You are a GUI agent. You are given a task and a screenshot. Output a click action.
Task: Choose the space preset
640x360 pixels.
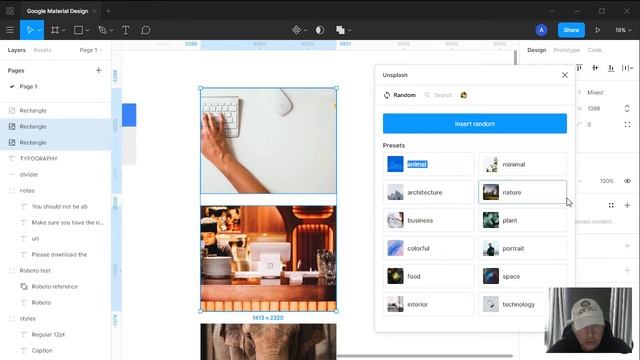click(x=522, y=276)
